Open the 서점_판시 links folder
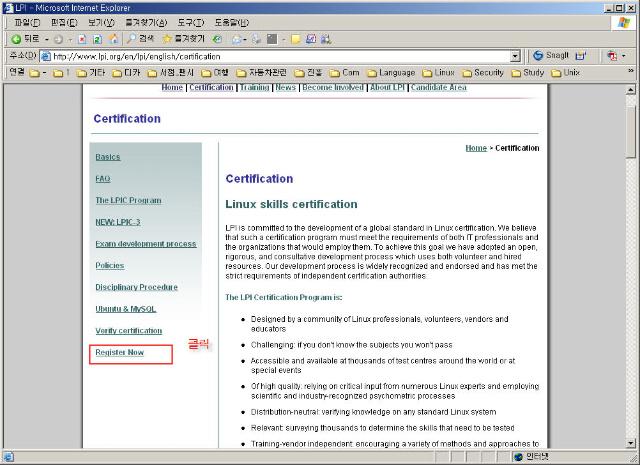The height and width of the screenshot is (465, 640). (x=171, y=73)
